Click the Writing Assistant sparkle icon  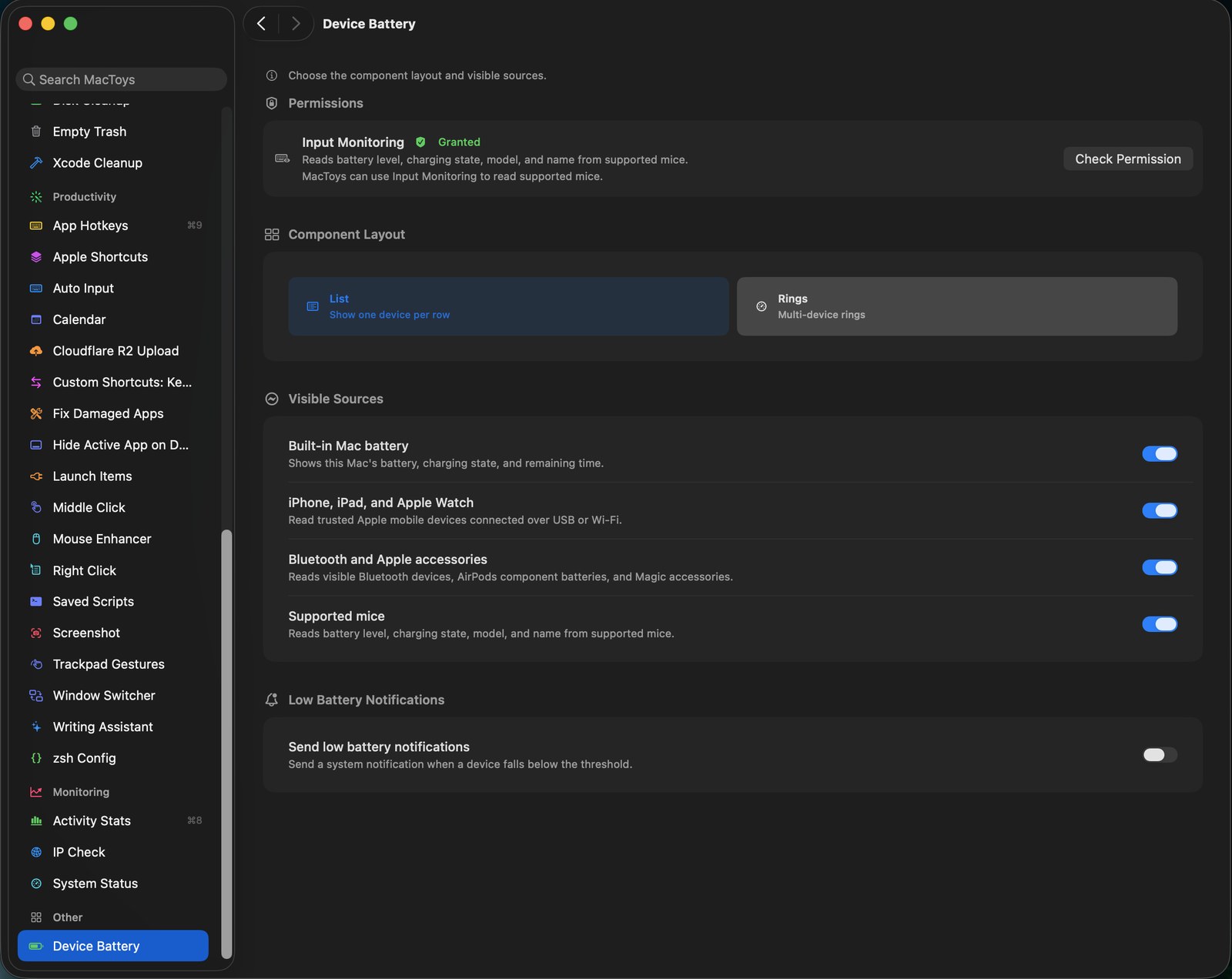36,727
